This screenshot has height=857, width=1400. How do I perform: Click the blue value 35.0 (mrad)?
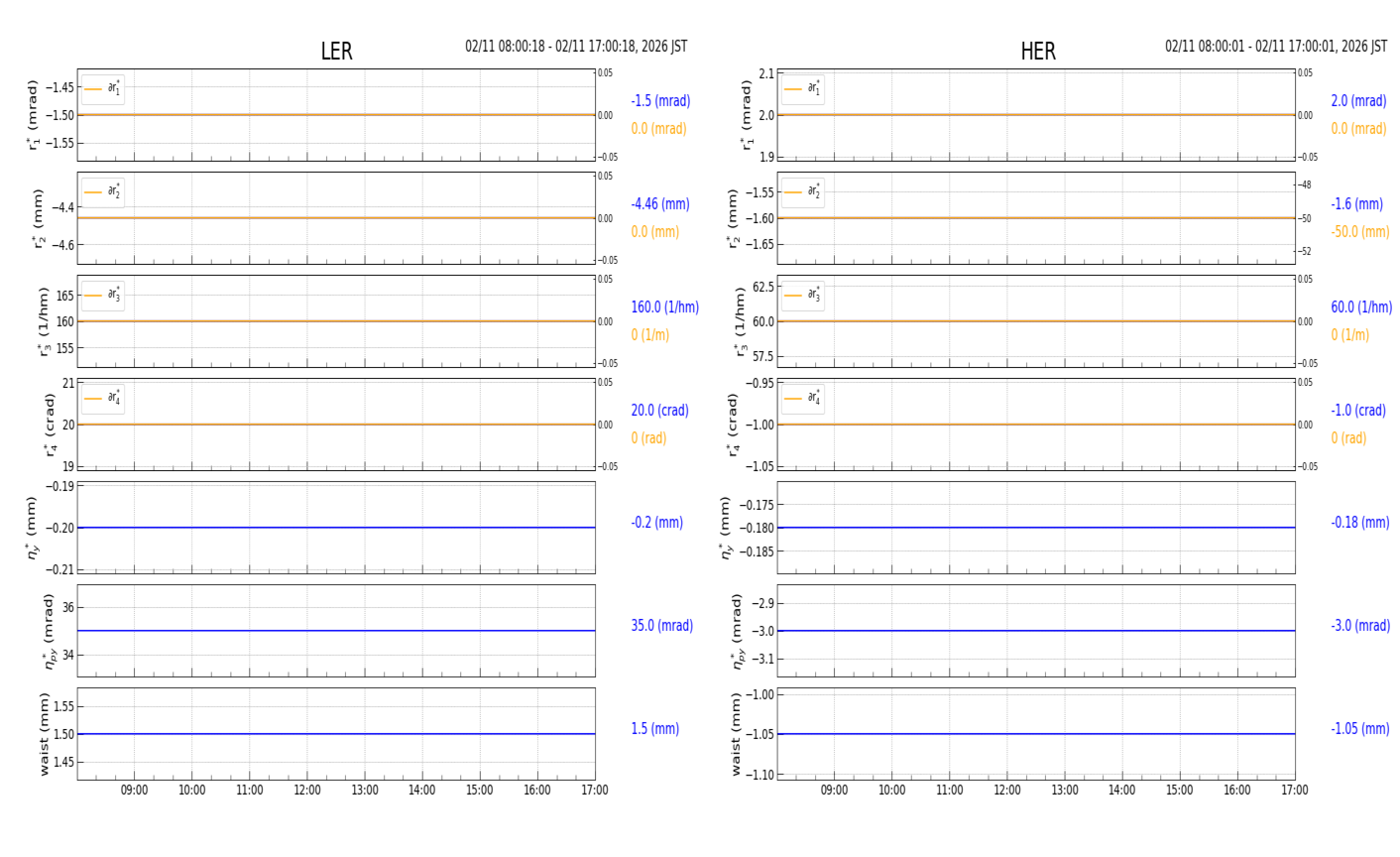pos(662,626)
